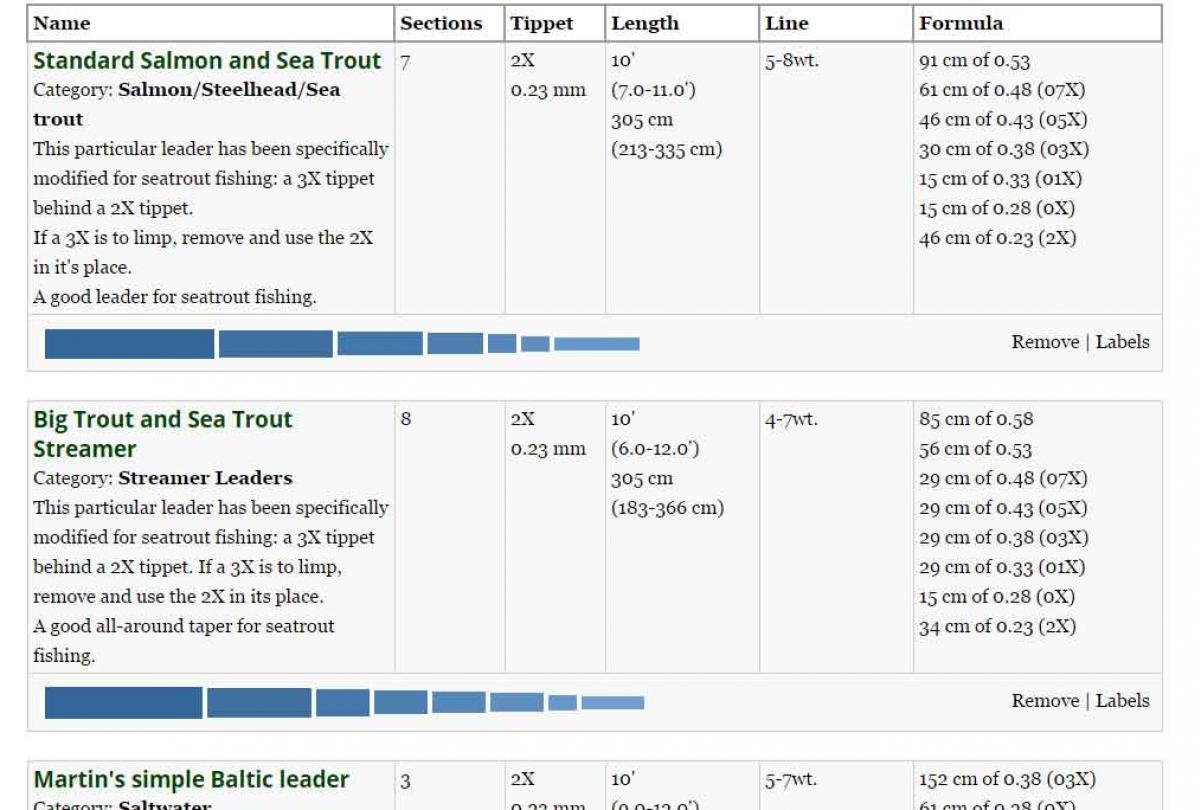Select second segment in Big Trout Streamer diagram
Screen dimensions: 1200x810
[258, 703]
